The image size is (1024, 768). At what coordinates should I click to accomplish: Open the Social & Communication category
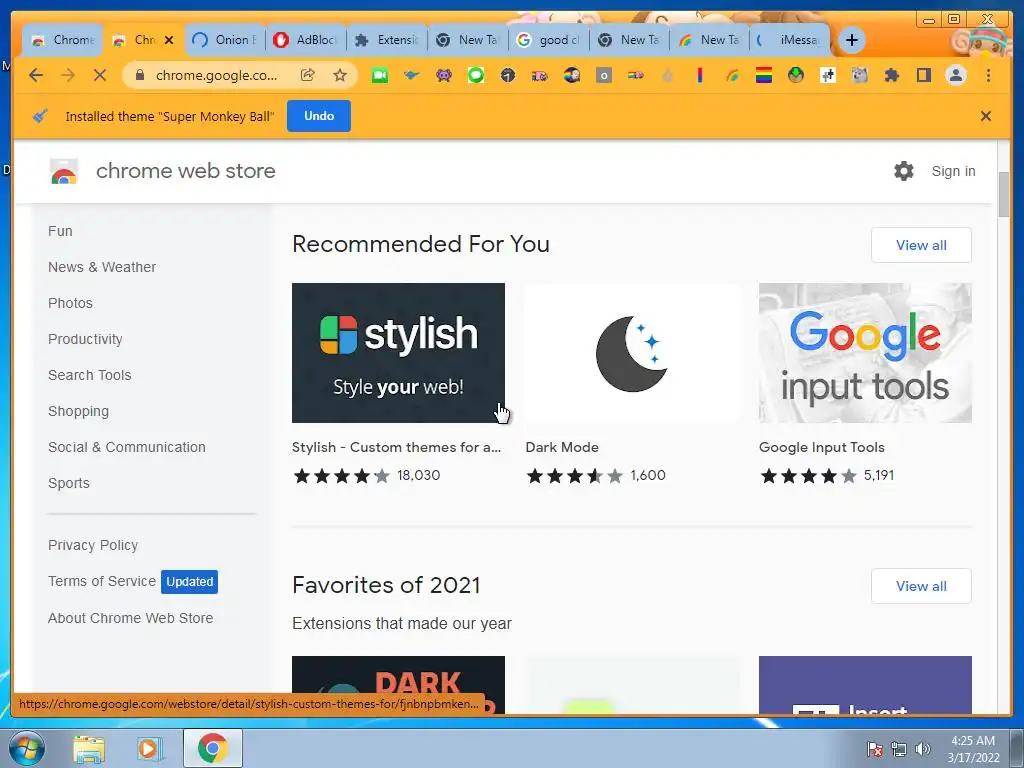(x=127, y=447)
